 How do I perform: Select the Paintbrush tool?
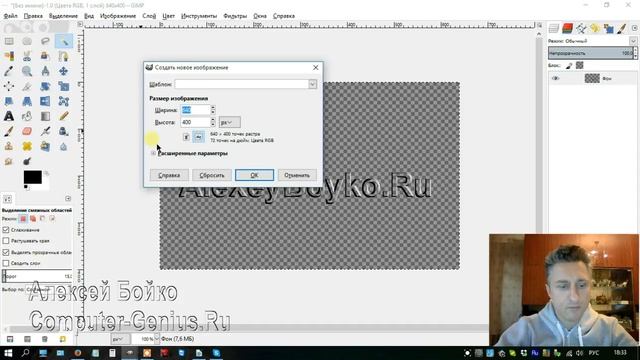pyautogui.click(x=9, y=131)
